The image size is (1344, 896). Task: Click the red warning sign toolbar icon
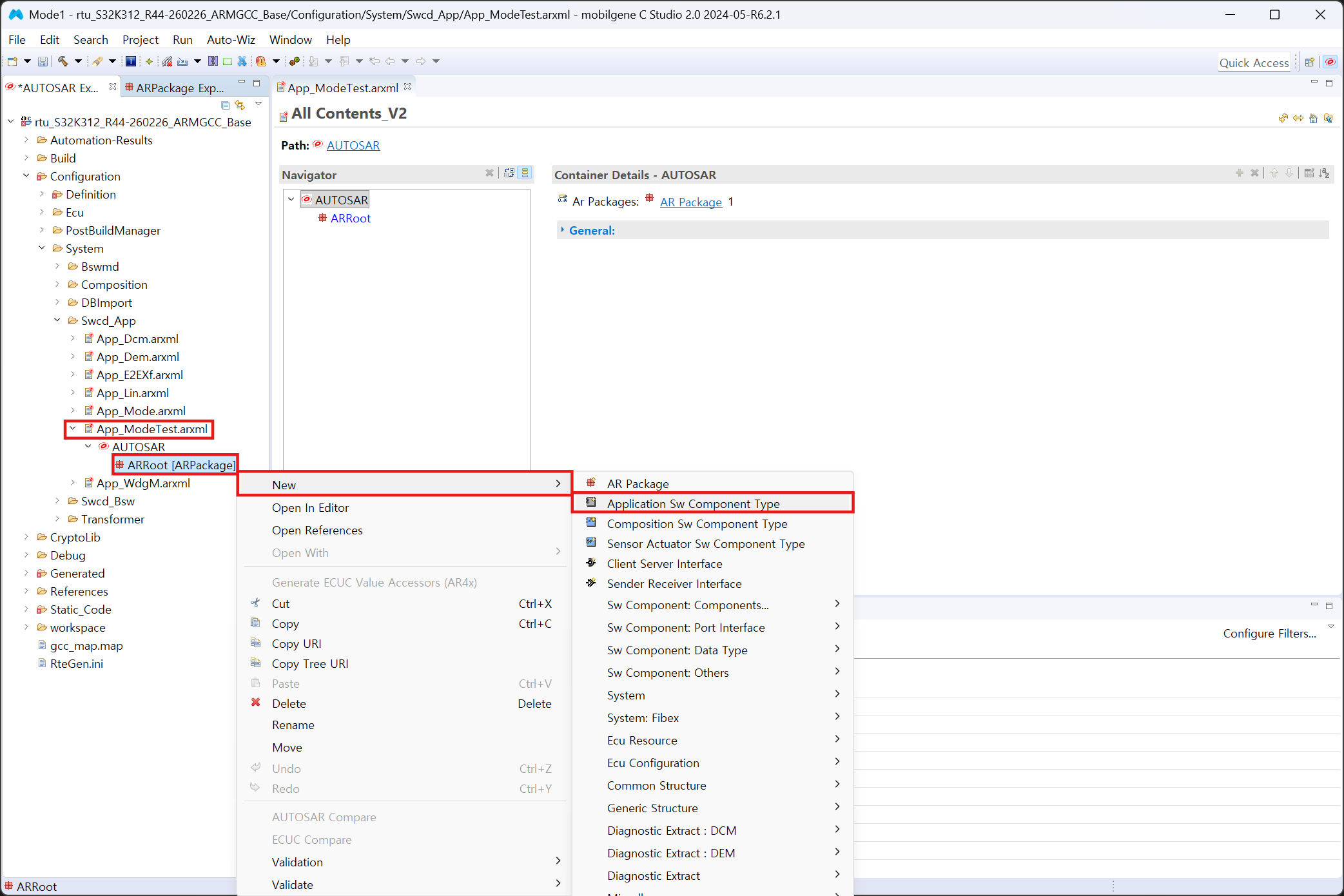pos(261,61)
